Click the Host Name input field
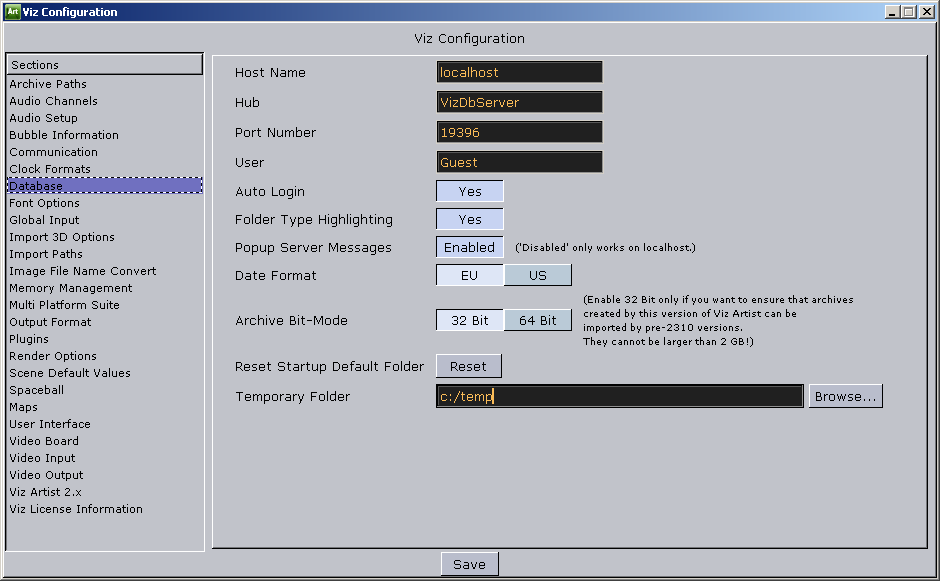Screen dimensions: 940x581 pos(519,73)
